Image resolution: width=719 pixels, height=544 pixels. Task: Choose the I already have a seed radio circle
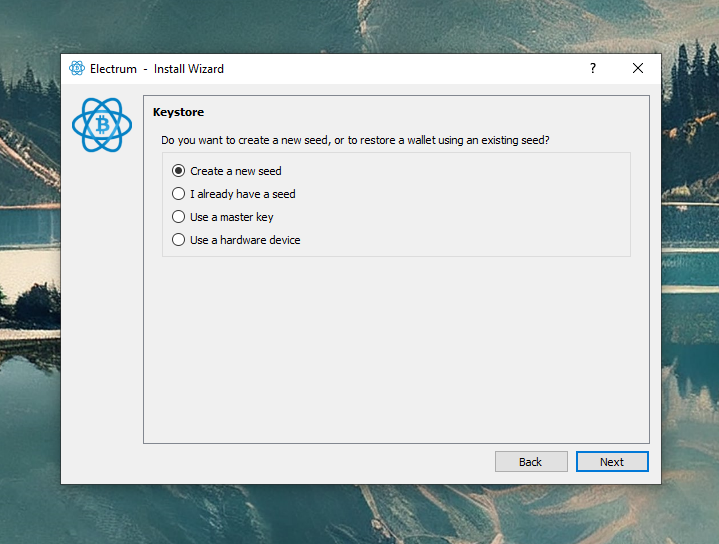(x=179, y=194)
